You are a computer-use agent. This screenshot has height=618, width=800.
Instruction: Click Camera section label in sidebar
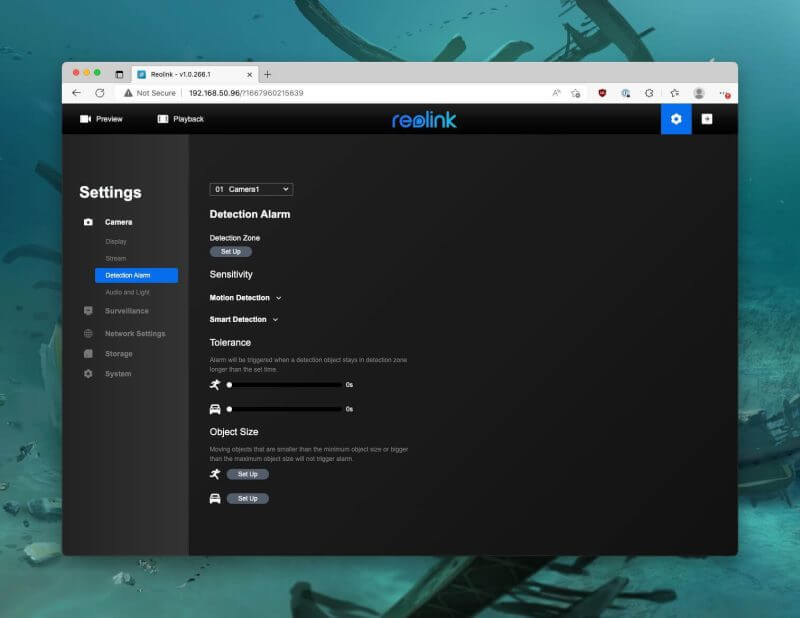pyautogui.click(x=118, y=222)
